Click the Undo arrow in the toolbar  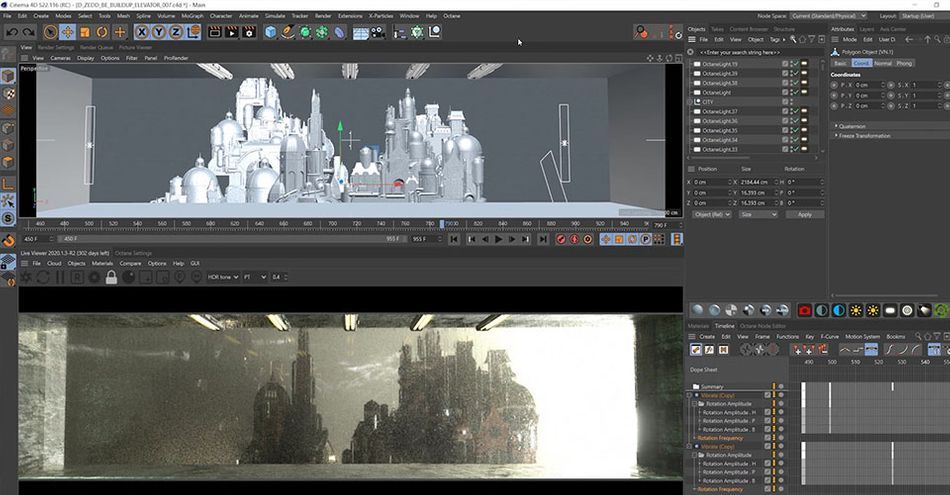(x=12, y=32)
